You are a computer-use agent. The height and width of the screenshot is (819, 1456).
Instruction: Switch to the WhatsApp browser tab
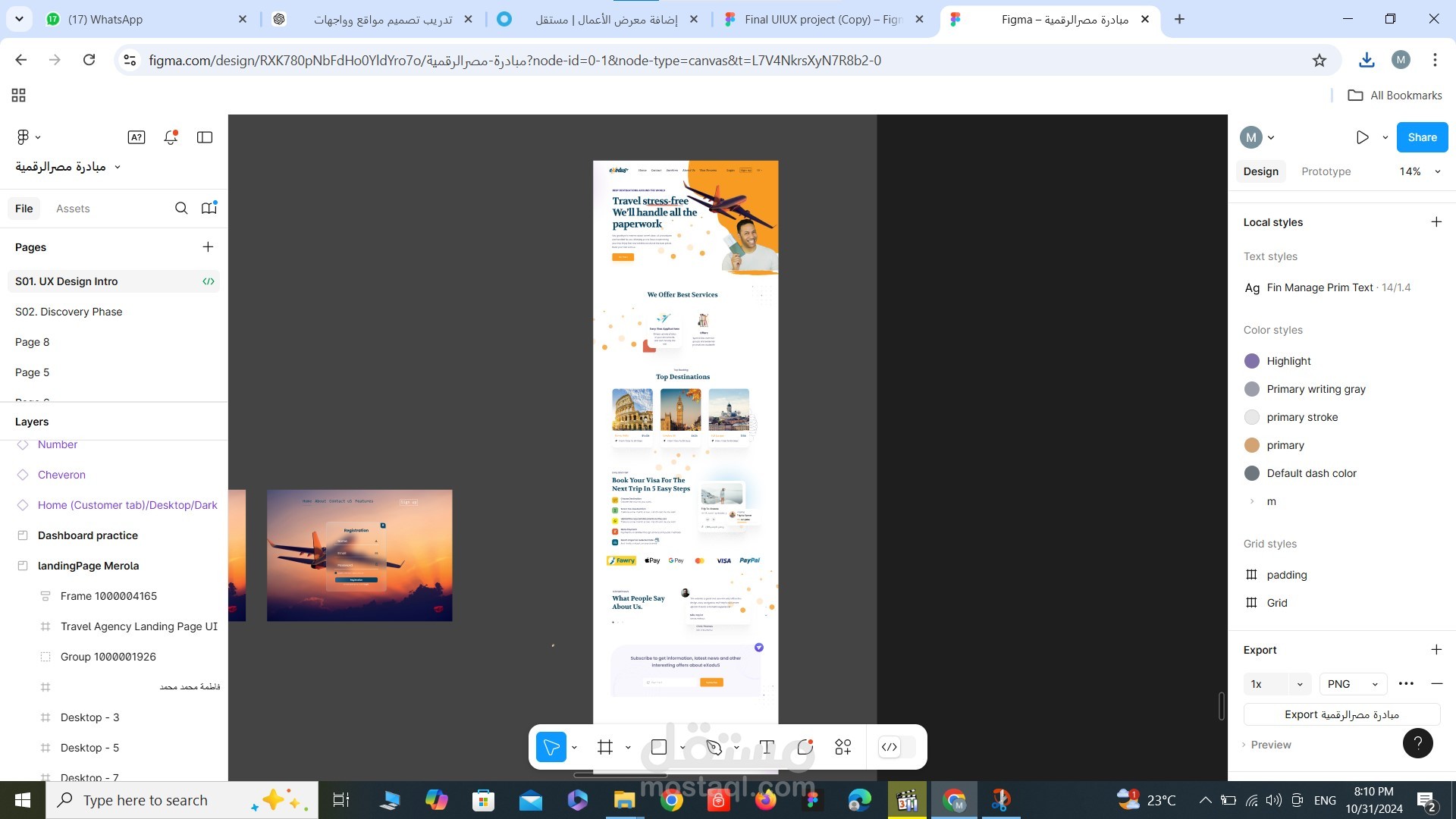click(x=146, y=19)
